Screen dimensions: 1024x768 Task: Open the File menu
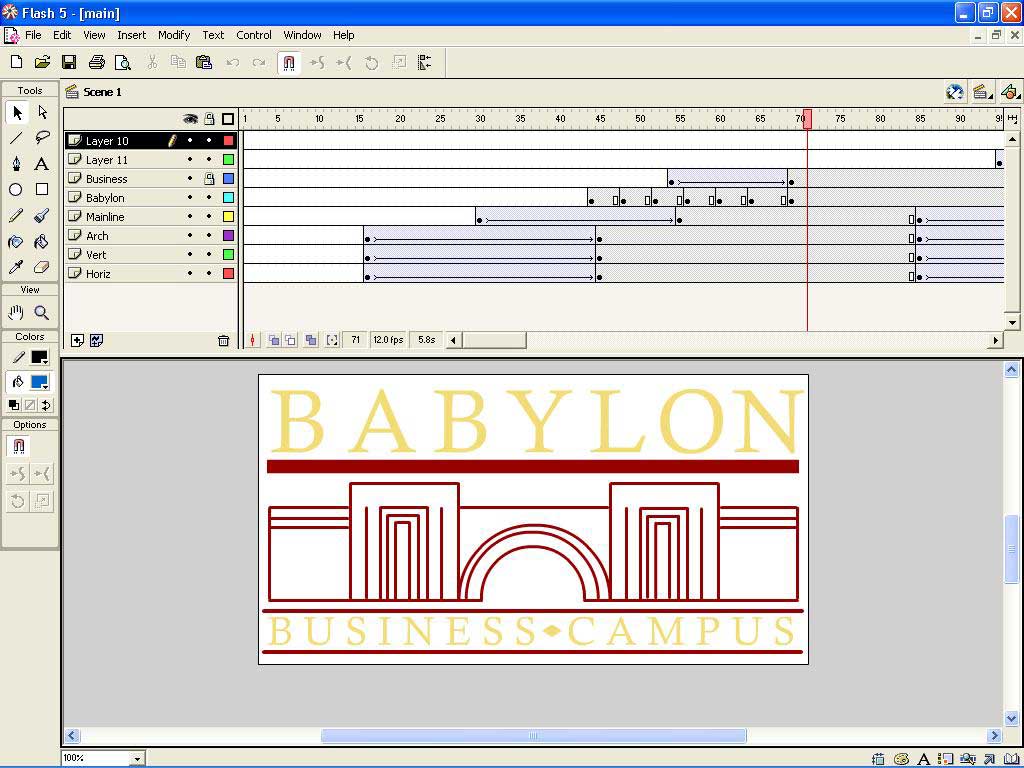point(33,35)
